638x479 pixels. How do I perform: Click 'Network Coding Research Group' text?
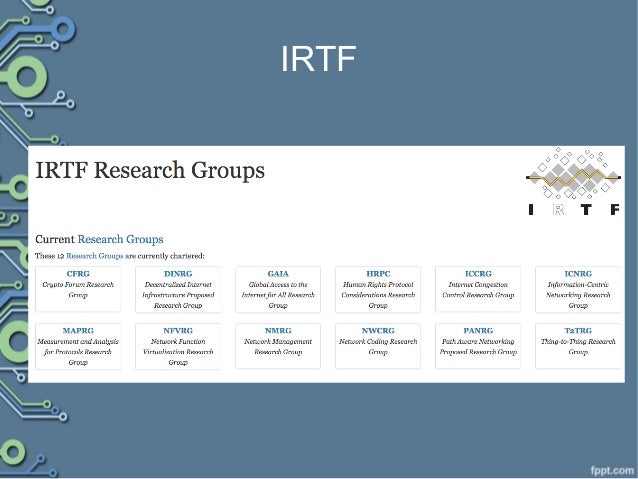tap(378, 346)
